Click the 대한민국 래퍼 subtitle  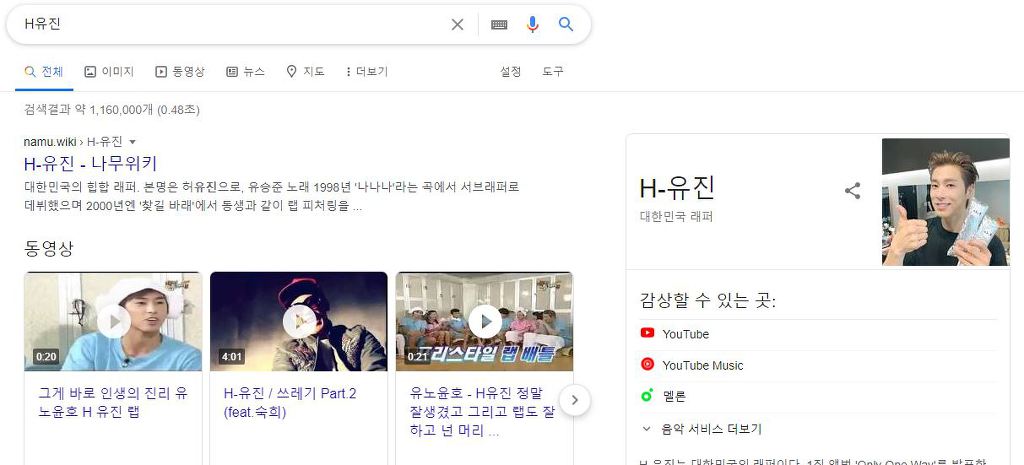pyautogui.click(x=676, y=216)
